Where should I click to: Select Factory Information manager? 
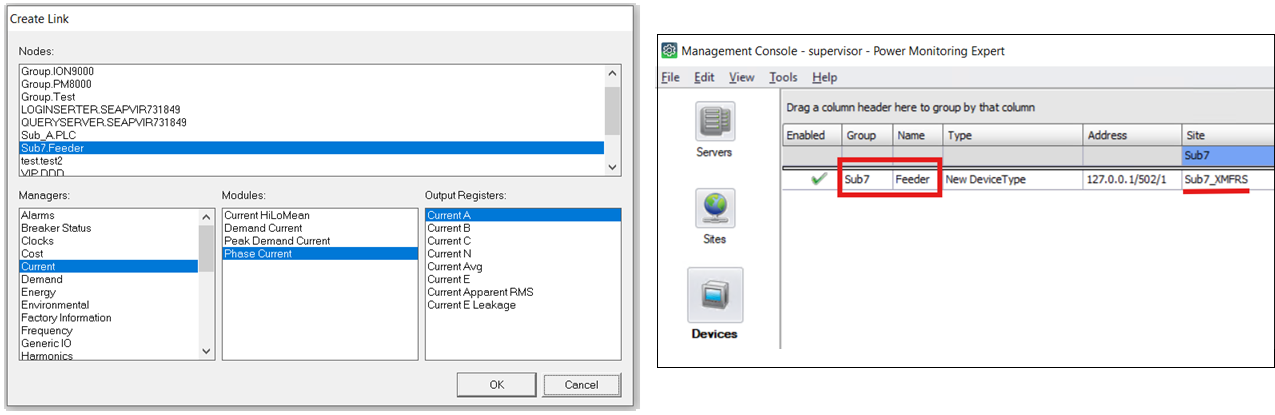pyautogui.click(x=109, y=318)
